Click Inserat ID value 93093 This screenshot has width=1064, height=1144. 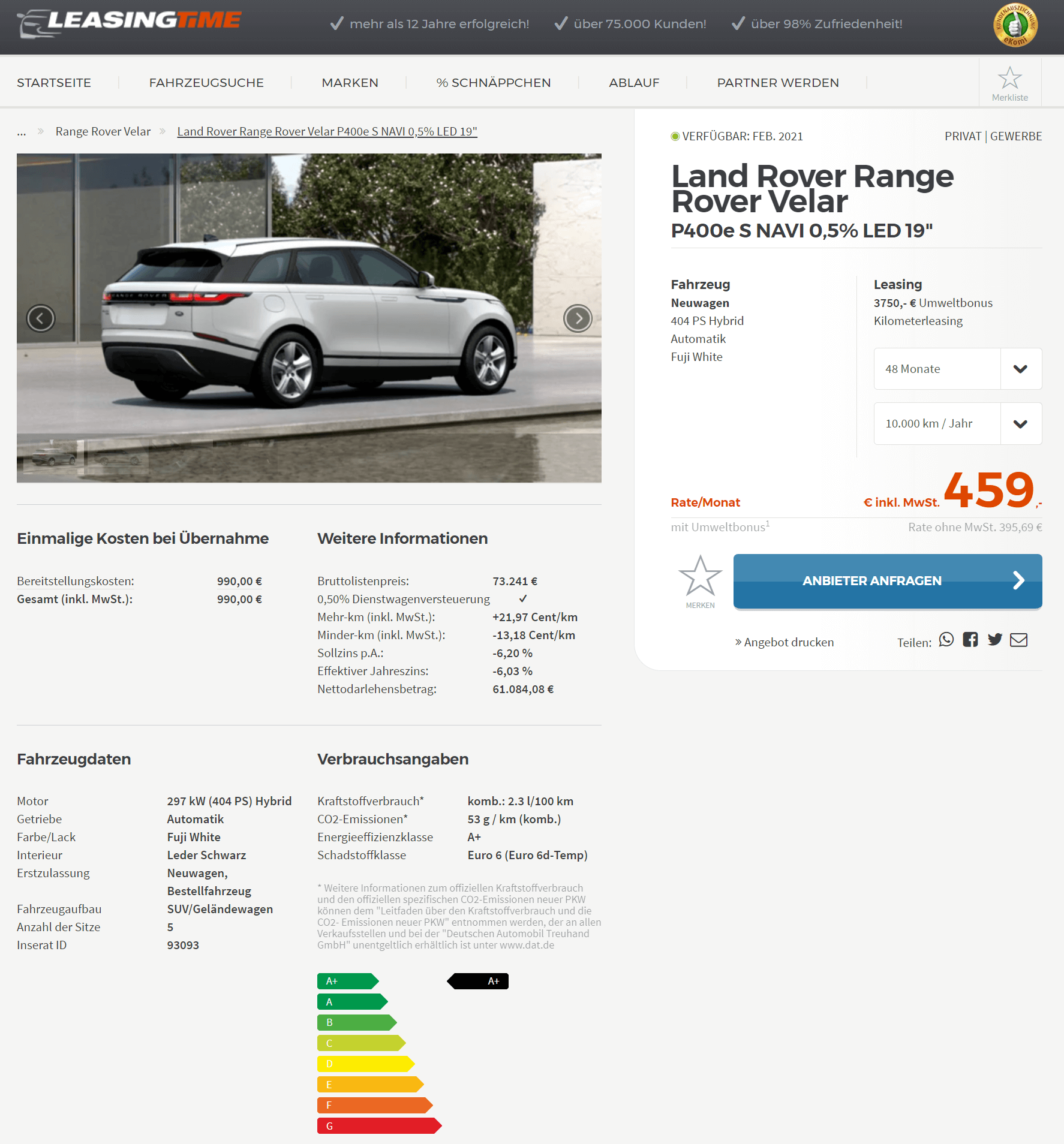[183, 945]
